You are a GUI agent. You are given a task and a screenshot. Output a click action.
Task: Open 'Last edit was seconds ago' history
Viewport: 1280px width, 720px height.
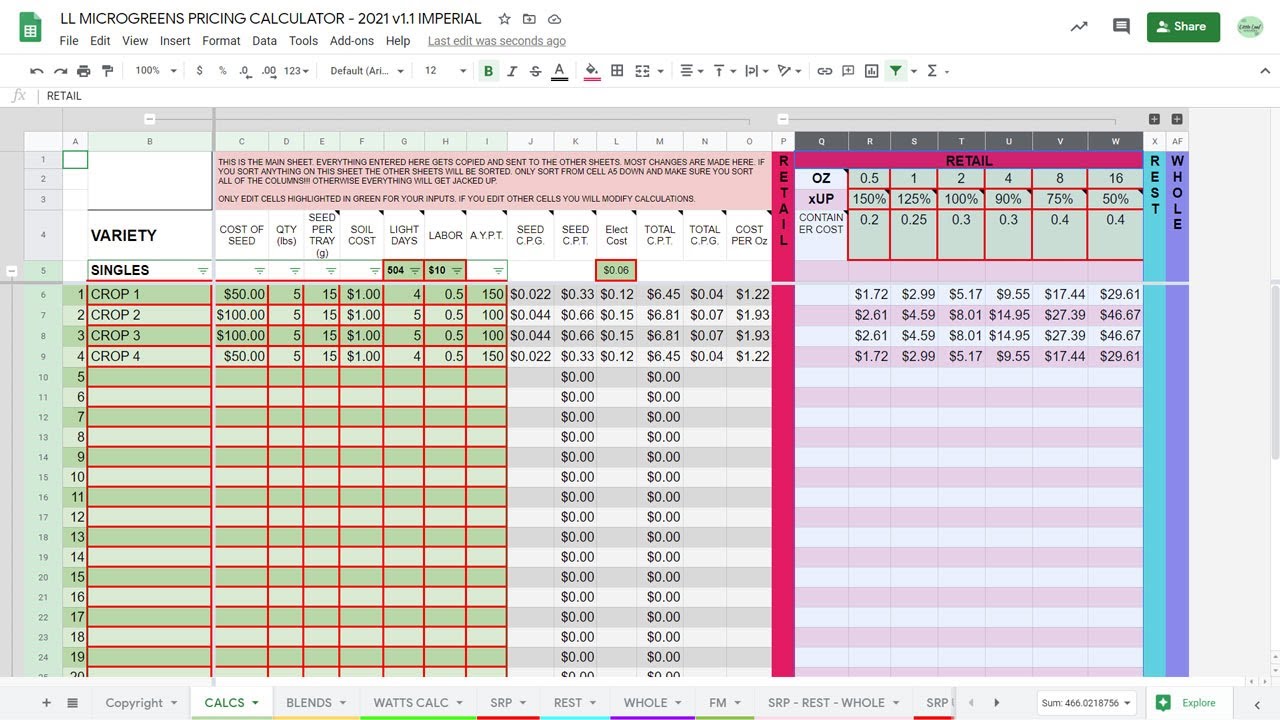[x=497, y=41]
